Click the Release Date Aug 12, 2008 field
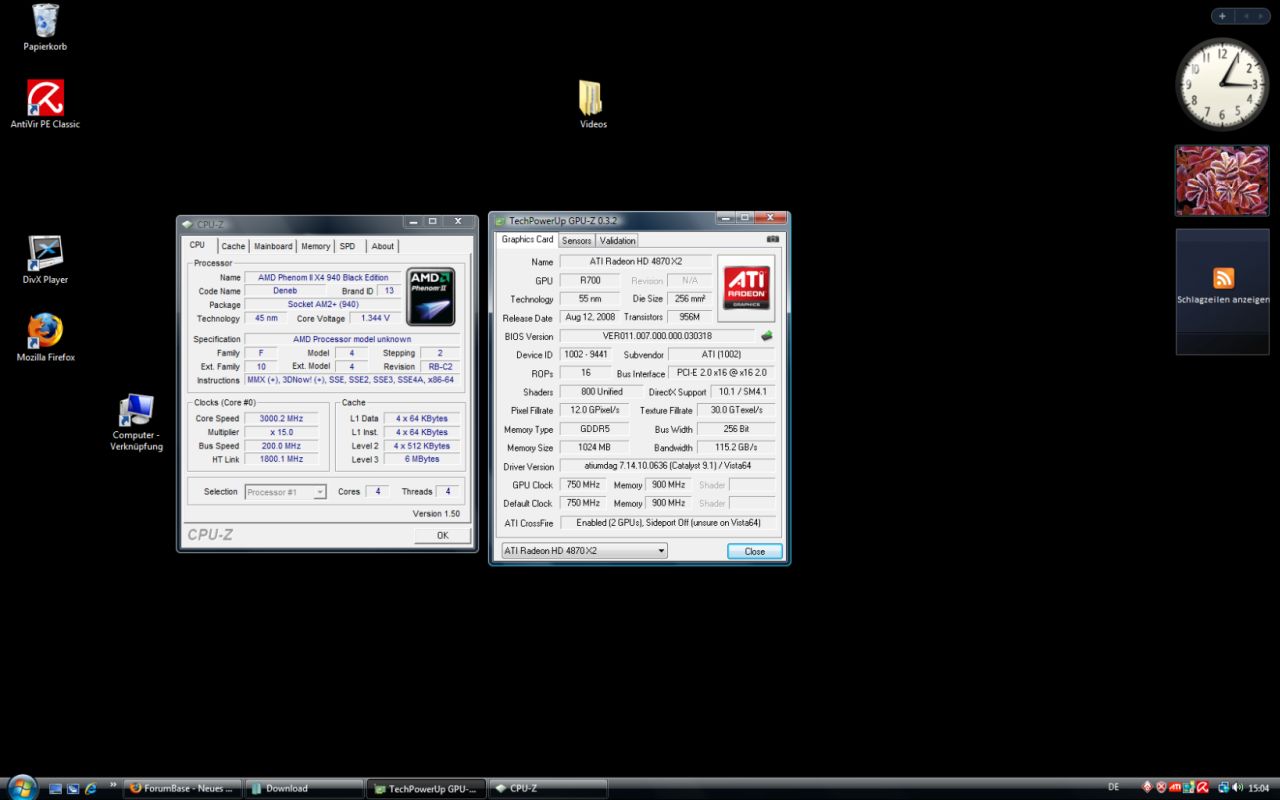The image size is (1280, 800). coord(589,317)
